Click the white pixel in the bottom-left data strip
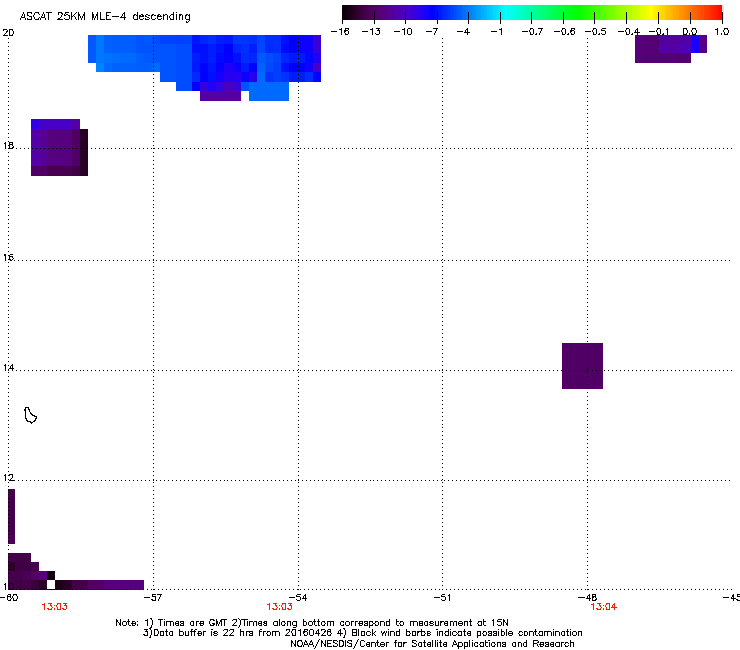 tap(51, 585)
